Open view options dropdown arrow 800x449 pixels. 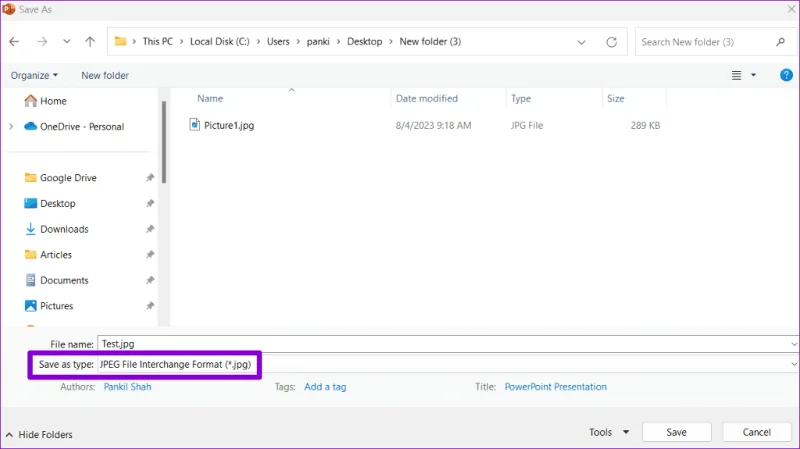753,76
